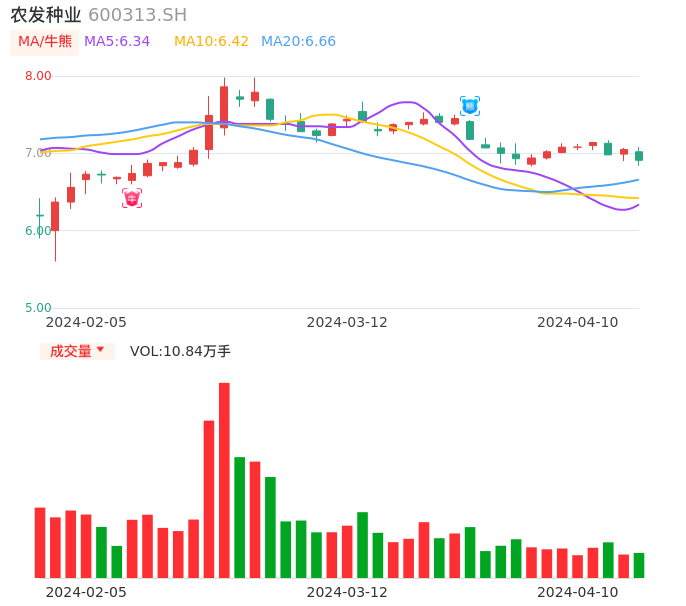Click the tallest red volume bar
The height and width of the screenshot is (606, 686).
click(x=224, y=480)
